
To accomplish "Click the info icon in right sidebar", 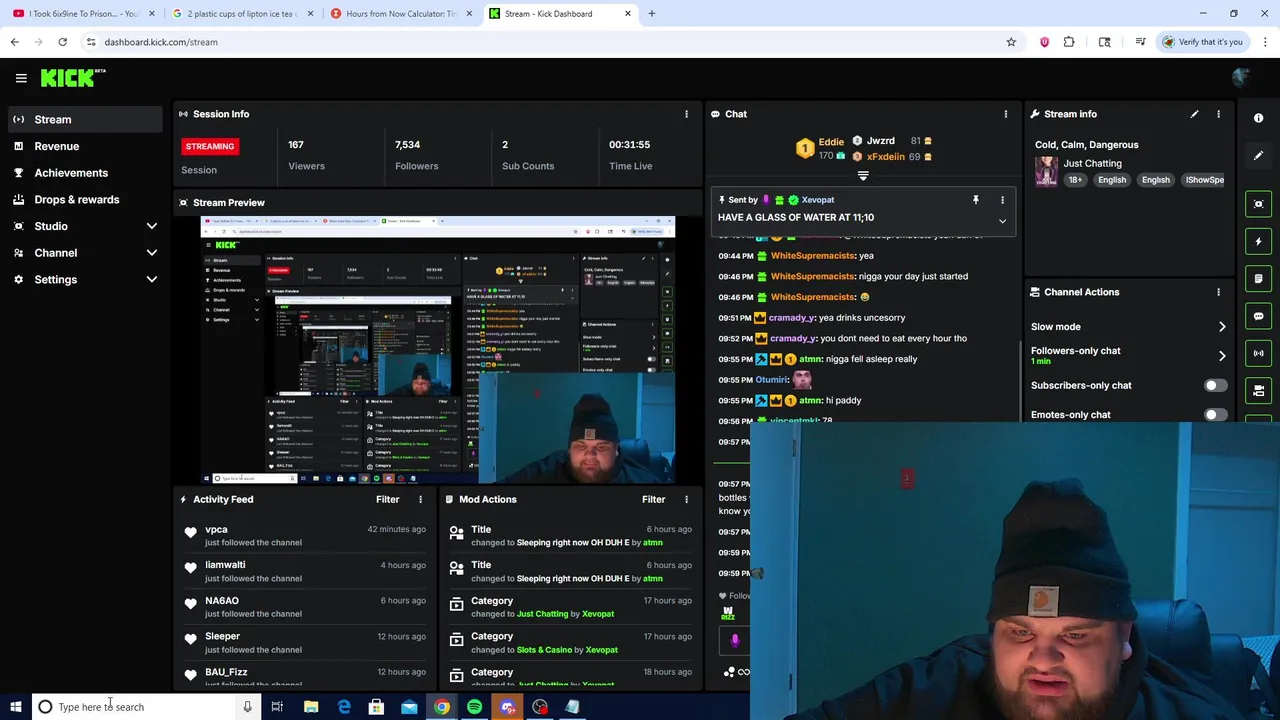I will [1259, 118].
